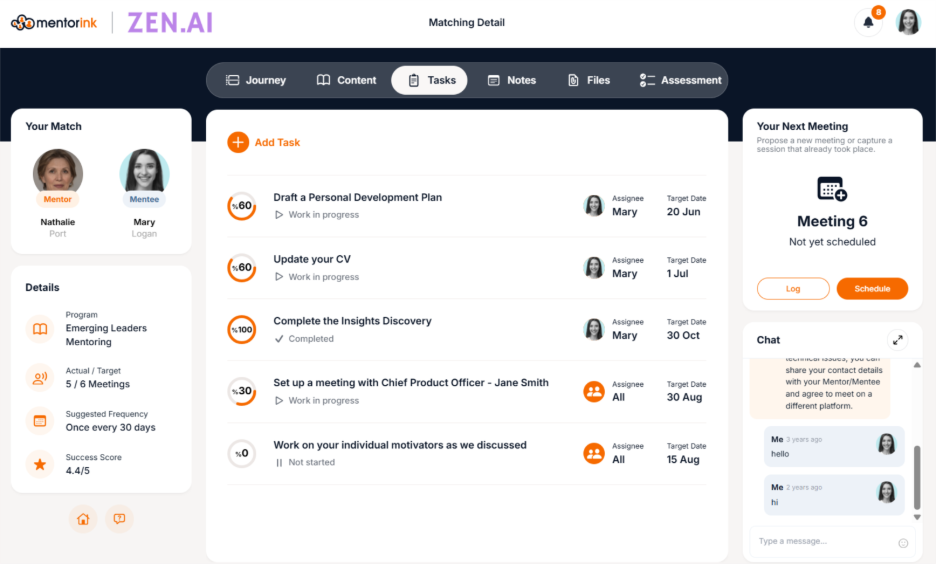
Task: Click the group assignee icon for Jane Smith task
Action: (x=594, y=391)
